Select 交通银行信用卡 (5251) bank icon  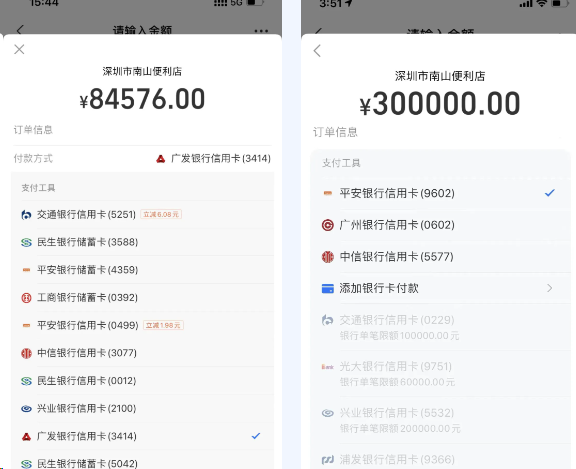(x=26, y=214)
